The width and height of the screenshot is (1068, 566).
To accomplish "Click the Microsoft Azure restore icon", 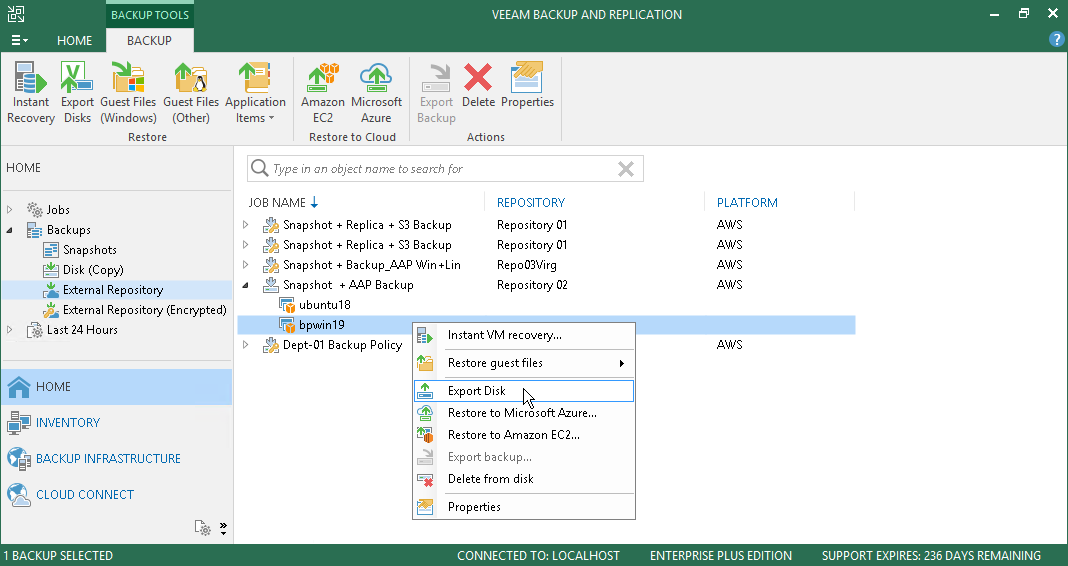I will (x=376, y=93).
